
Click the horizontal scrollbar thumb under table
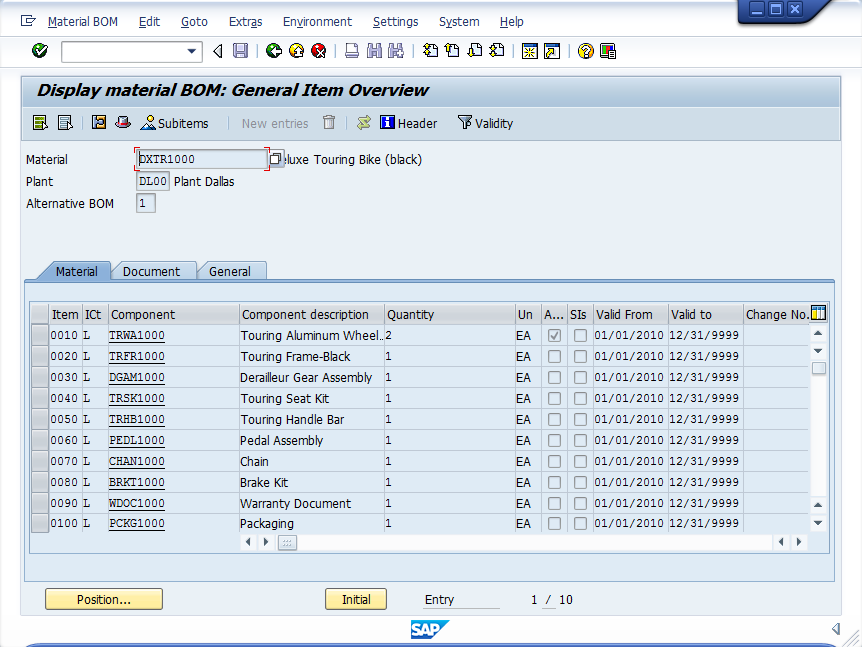coord(287,543)
